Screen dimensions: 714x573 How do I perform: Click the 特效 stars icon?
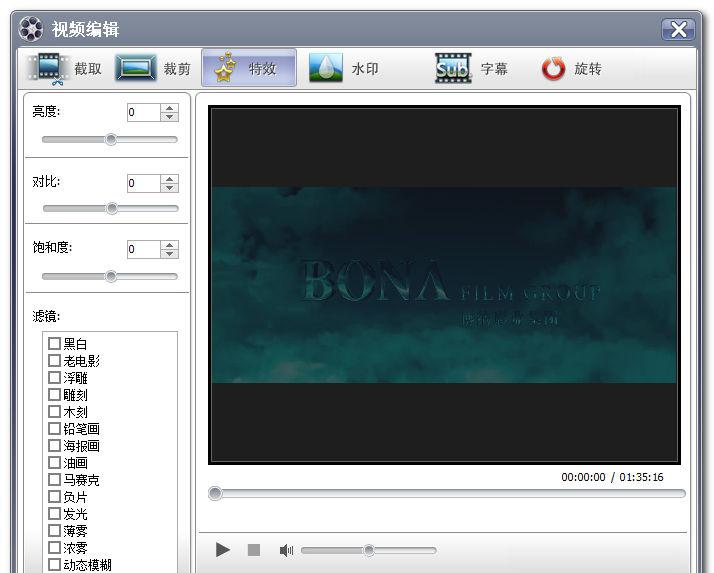pyautogui.click(x=226, y=68)
